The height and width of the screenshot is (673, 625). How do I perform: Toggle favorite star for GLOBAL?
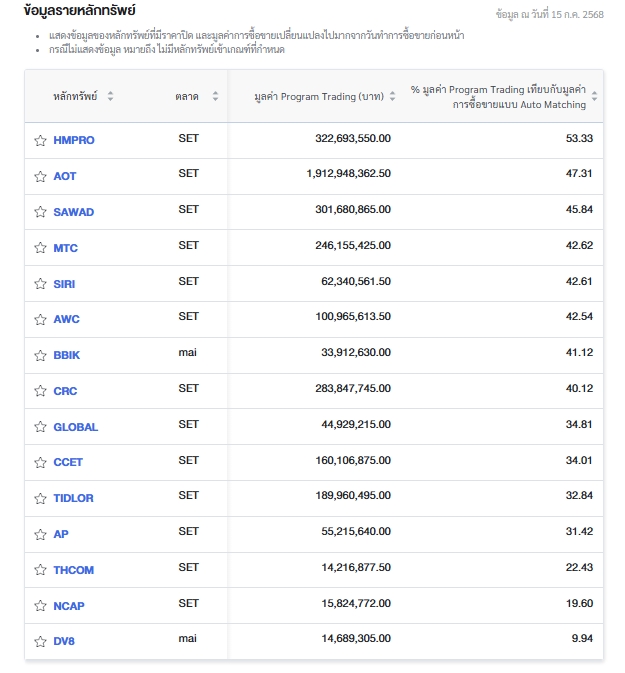40,427
